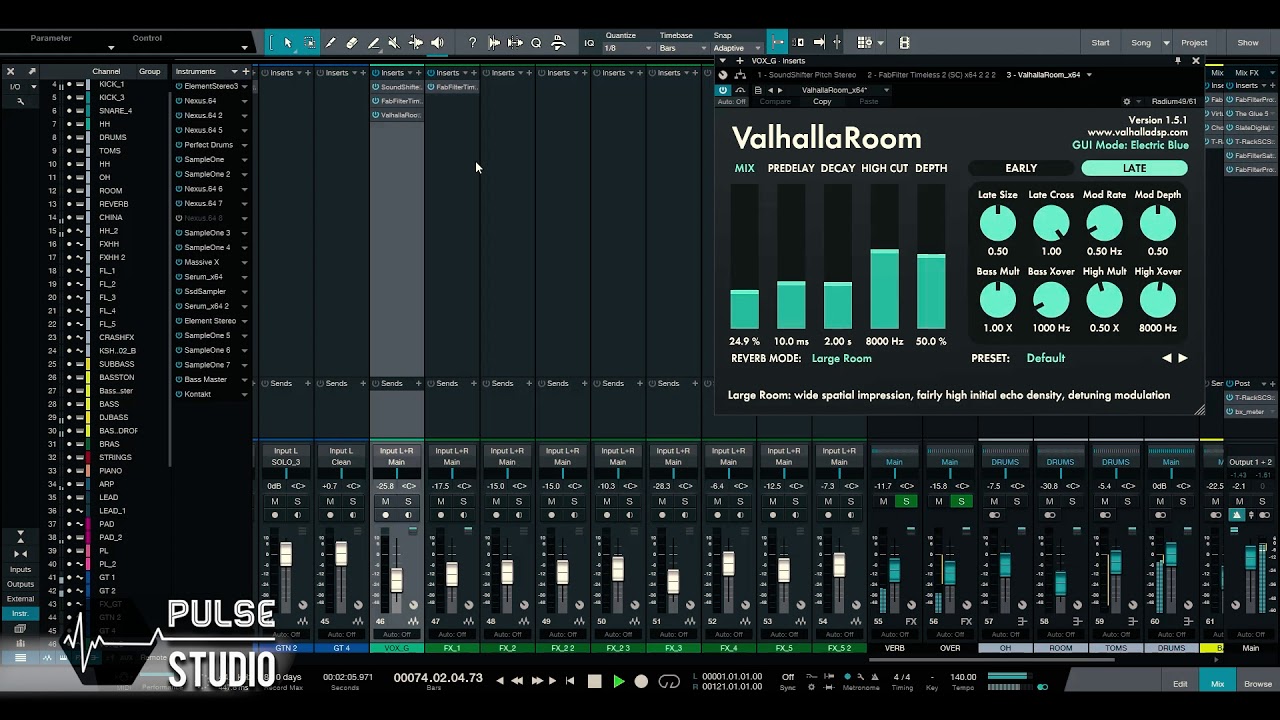Open the Mix view tab
Image resolution: width=1280 pixels, height=720 pixels.
point(1217,684)
